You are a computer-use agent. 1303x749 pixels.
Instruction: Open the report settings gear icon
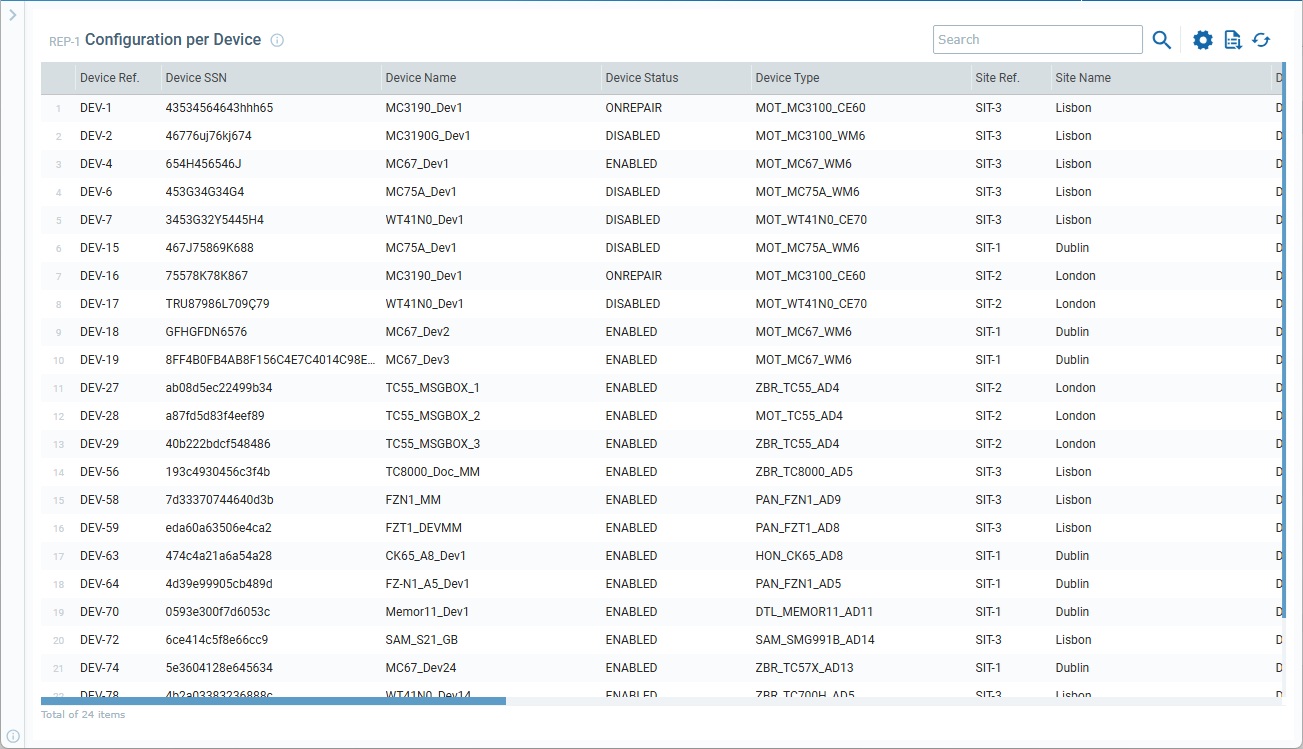coord(1202,39)
